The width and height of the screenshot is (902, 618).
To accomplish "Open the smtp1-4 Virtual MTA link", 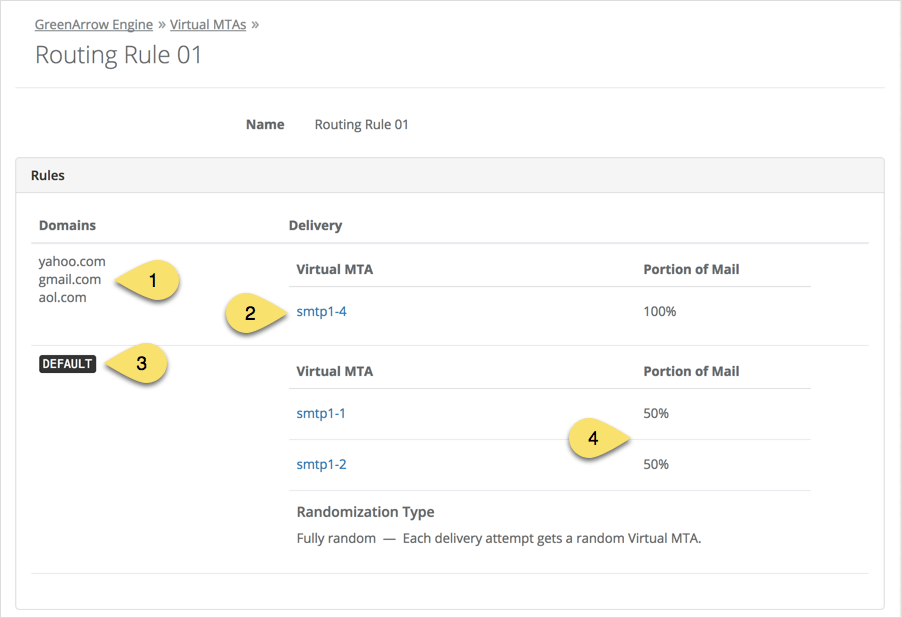I will 321,311.
